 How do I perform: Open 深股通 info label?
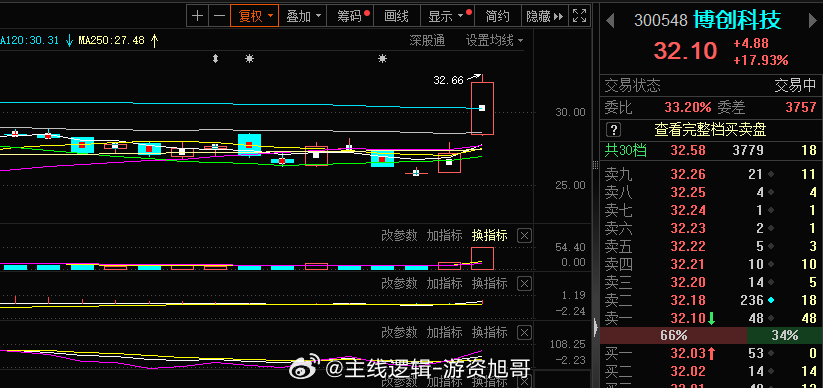click(x=427, y=40)
